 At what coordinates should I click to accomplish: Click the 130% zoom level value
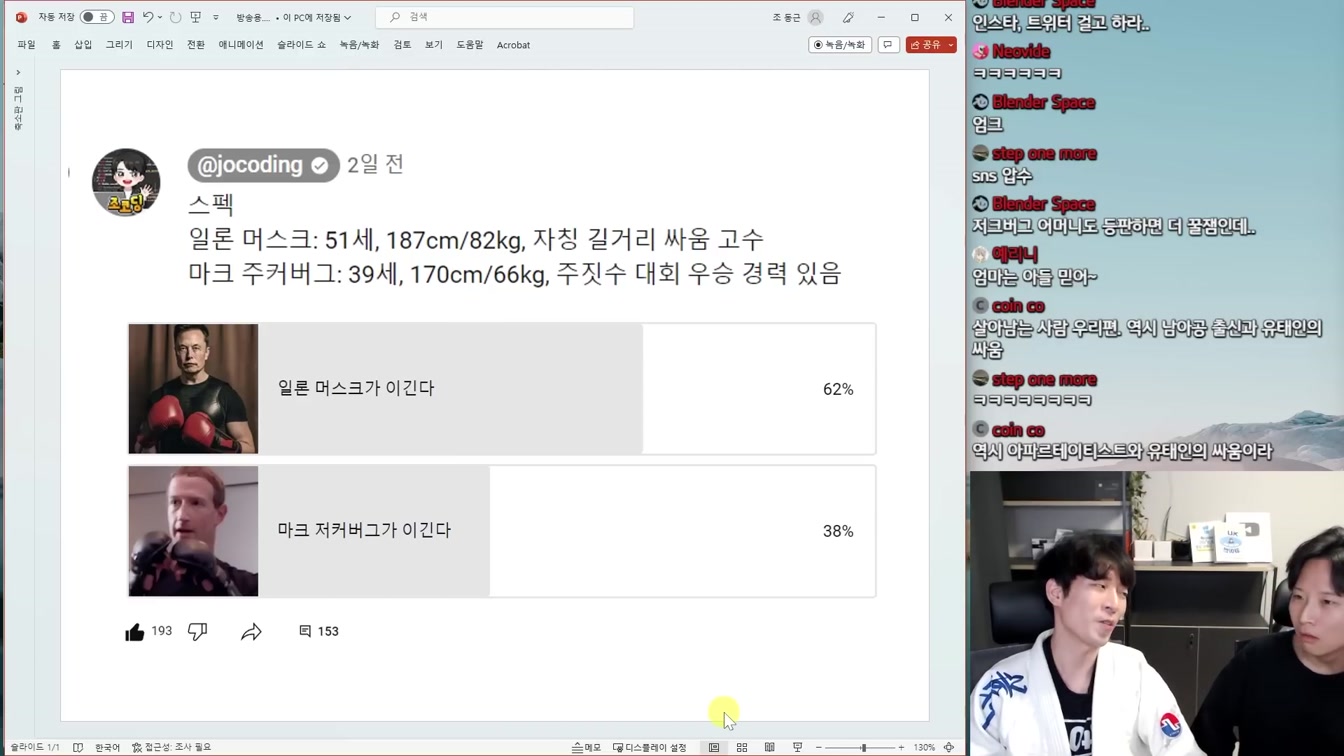tap(924, 747)
